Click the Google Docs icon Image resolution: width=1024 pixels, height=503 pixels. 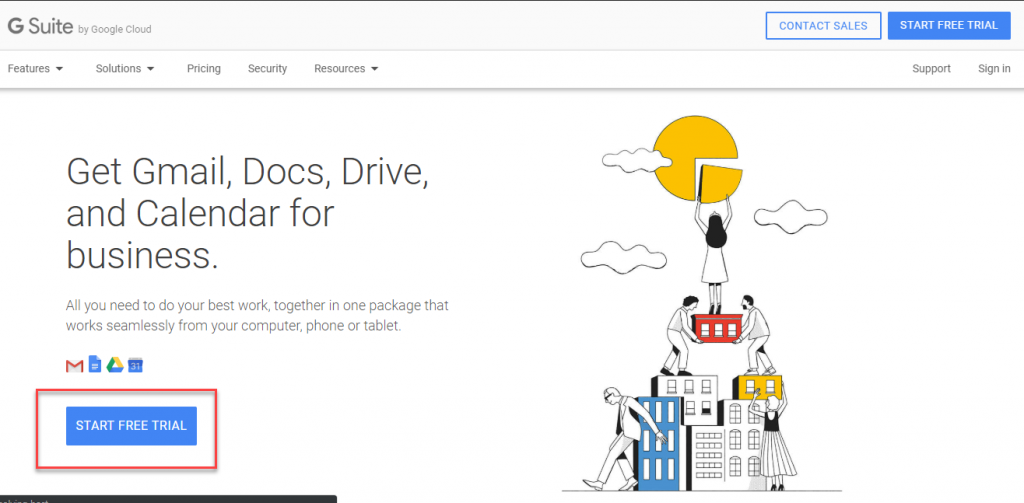[95, 365]
